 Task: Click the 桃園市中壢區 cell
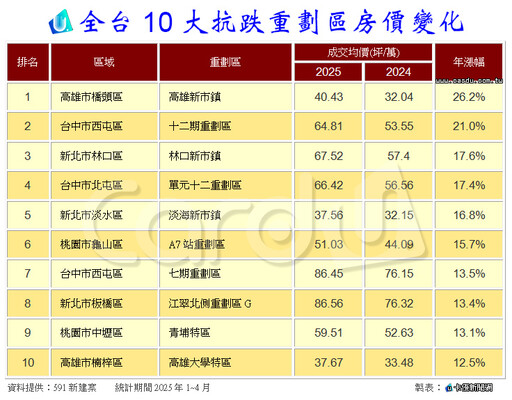click(104, 333)
